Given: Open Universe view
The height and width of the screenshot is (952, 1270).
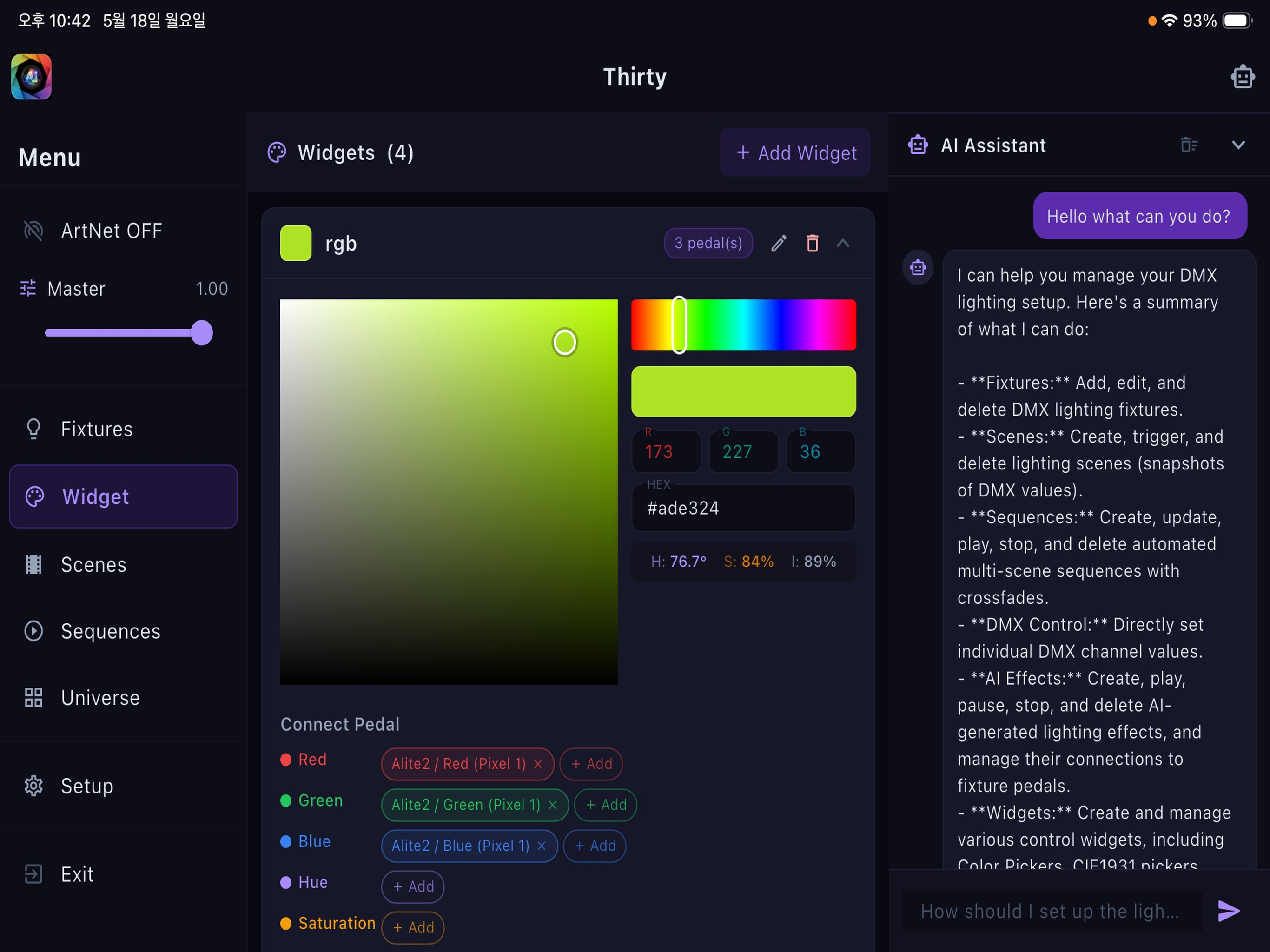Looking at the screenshot, I should click(124, 698).
